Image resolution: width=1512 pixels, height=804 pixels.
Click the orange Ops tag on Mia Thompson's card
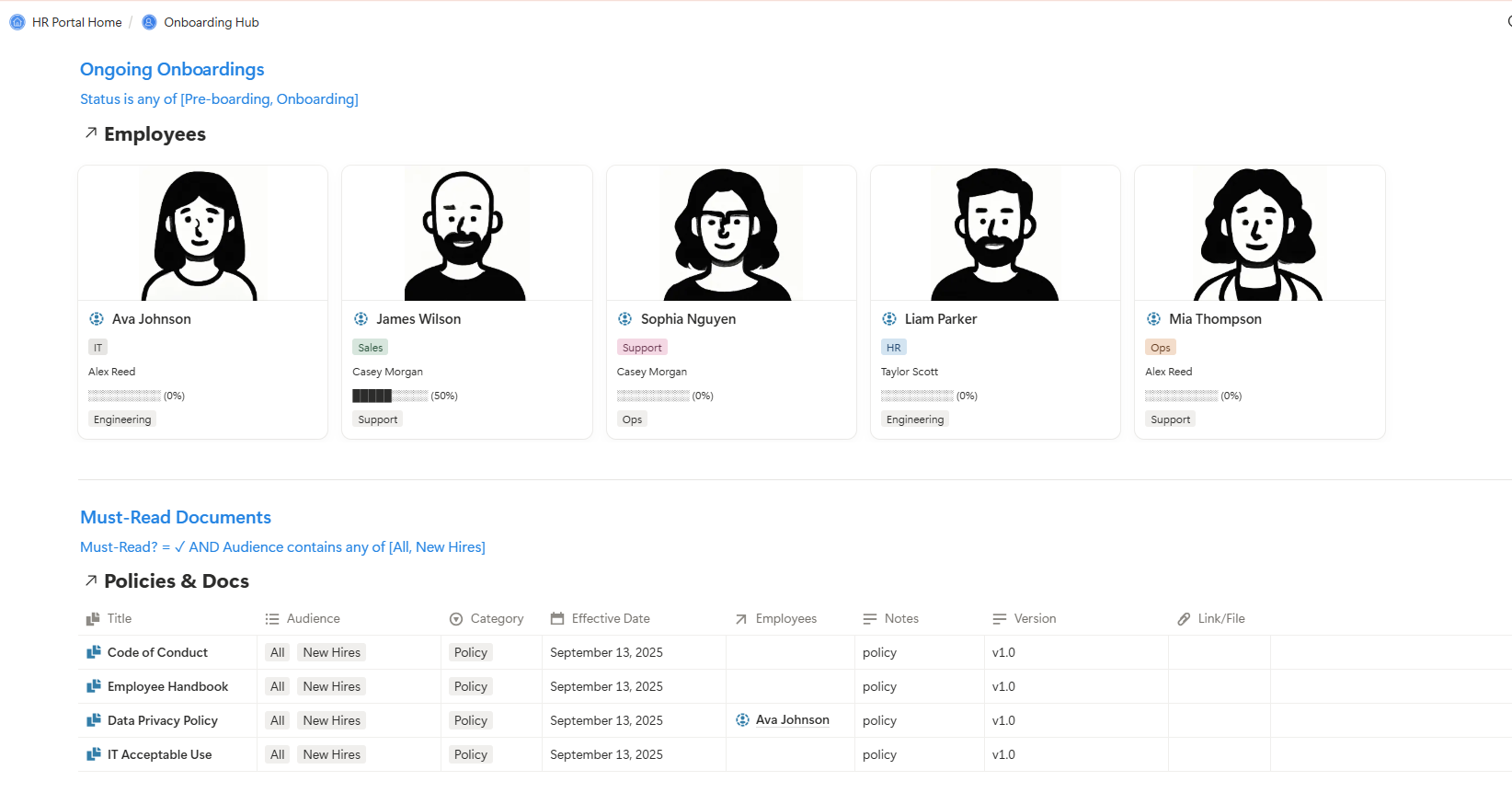coord(1161,348)
